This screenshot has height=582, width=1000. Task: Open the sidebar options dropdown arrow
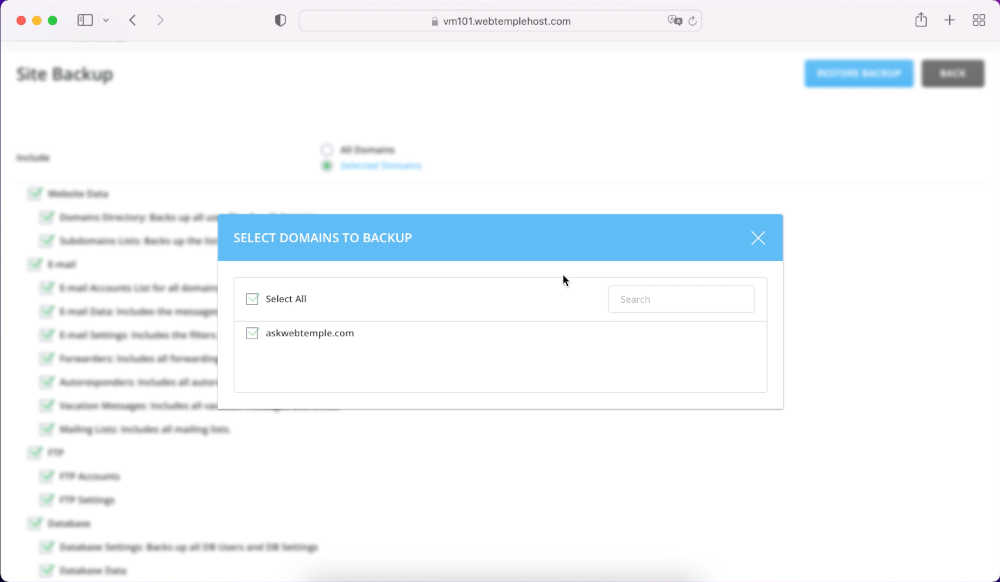click(106, 20)
